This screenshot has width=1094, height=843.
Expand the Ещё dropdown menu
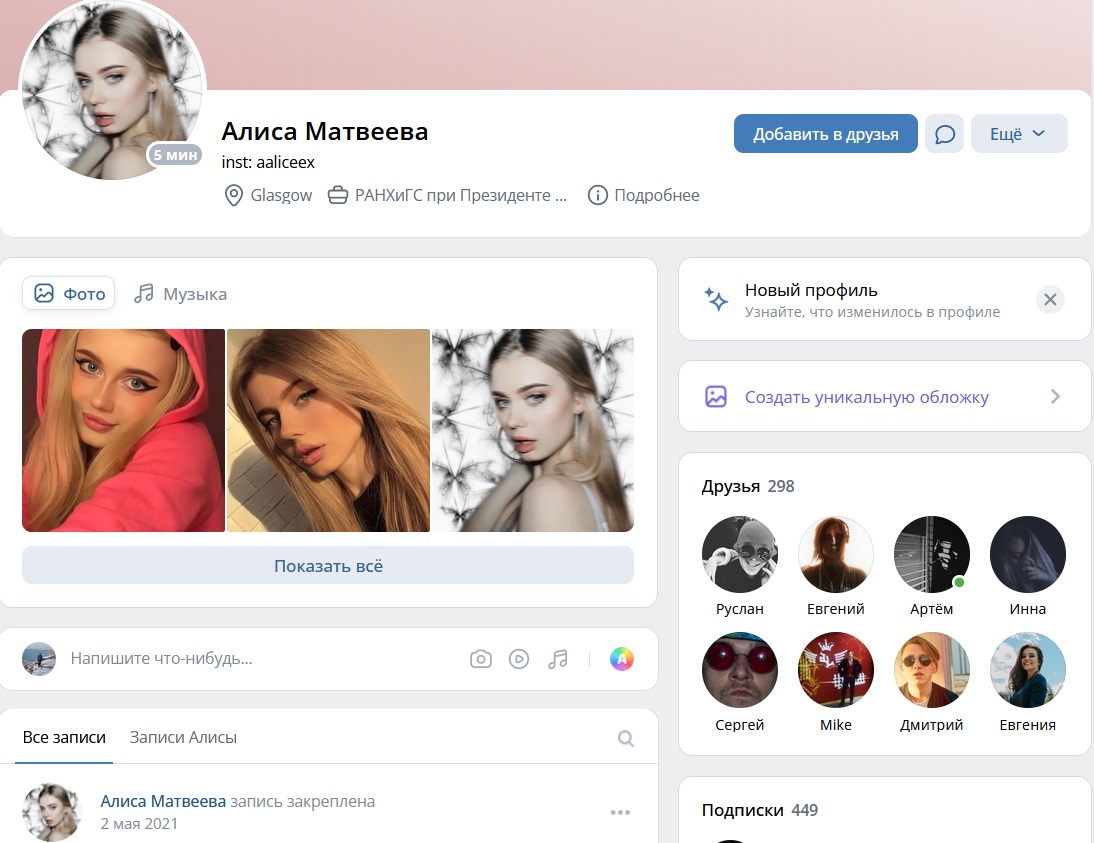pyautogui.click(x=1019, y=134)
